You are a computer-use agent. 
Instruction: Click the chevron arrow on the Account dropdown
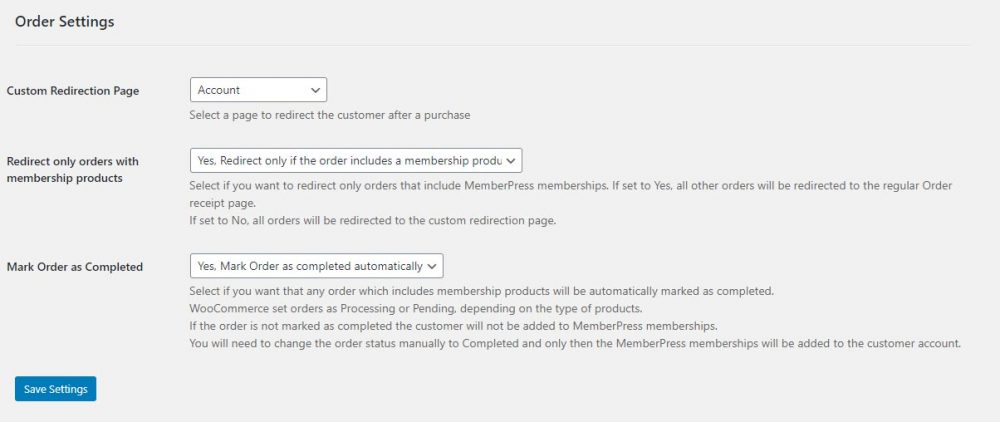point(316,90)
